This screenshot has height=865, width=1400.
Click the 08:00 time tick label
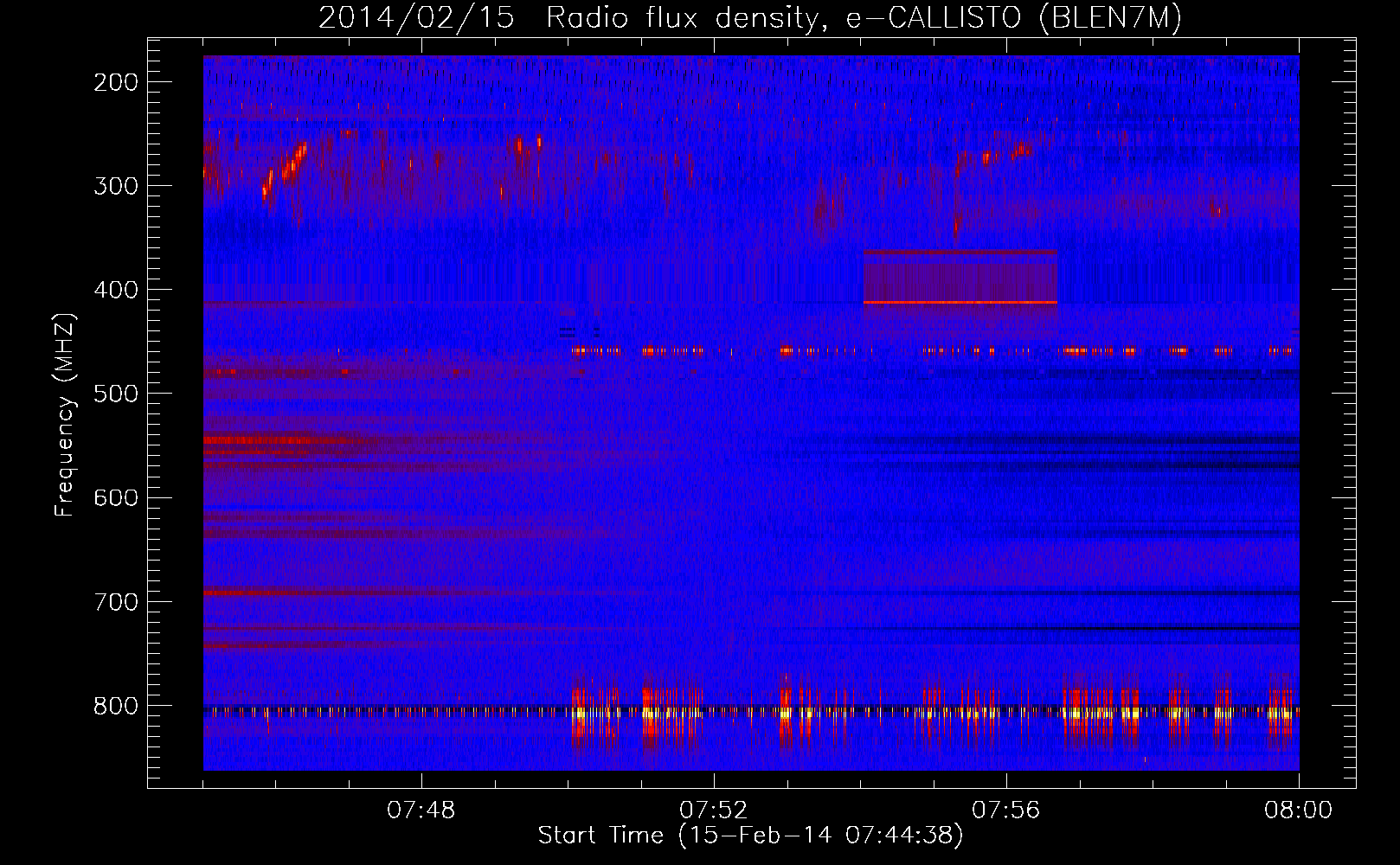(1298, 811)
